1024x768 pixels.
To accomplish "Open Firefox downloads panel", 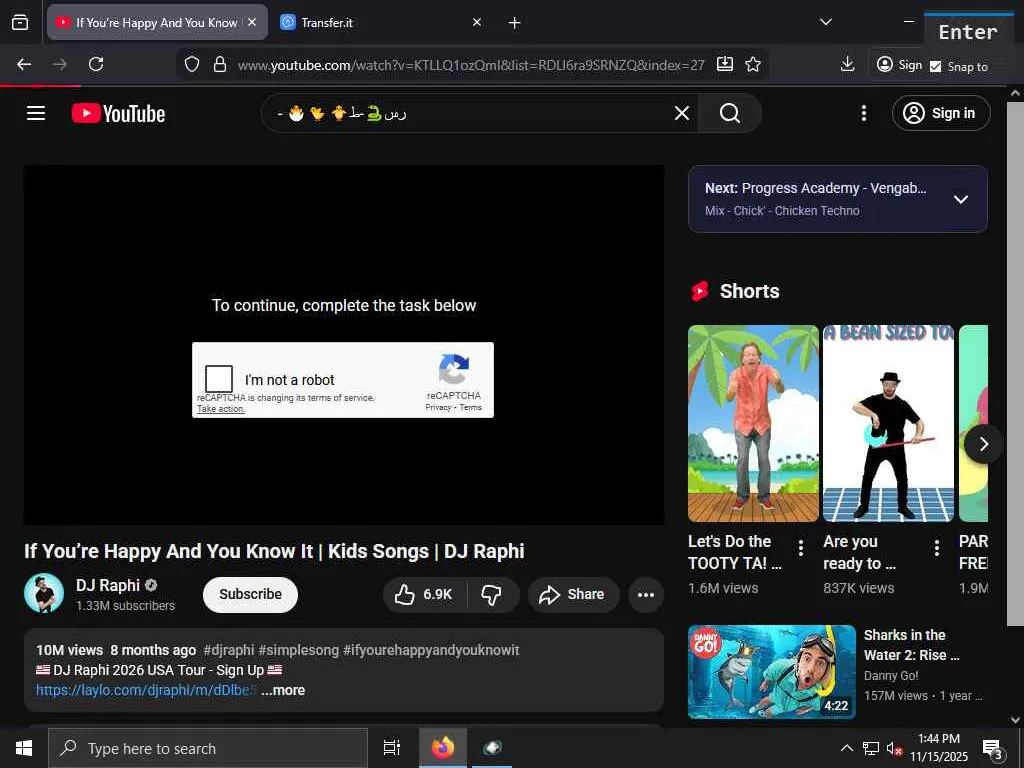I will (847, 64).
